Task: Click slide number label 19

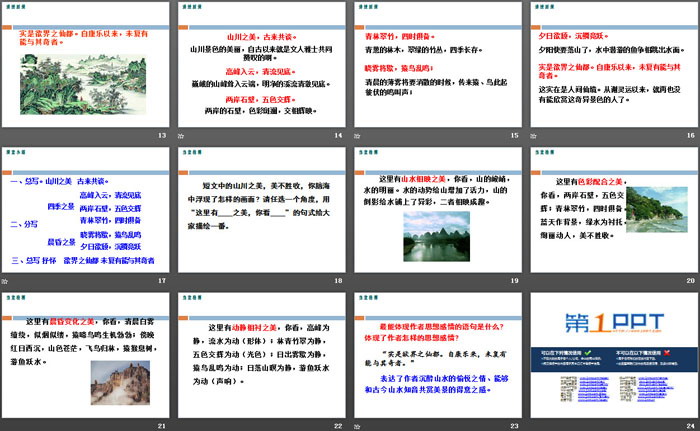Action: (x=515, y=280)
